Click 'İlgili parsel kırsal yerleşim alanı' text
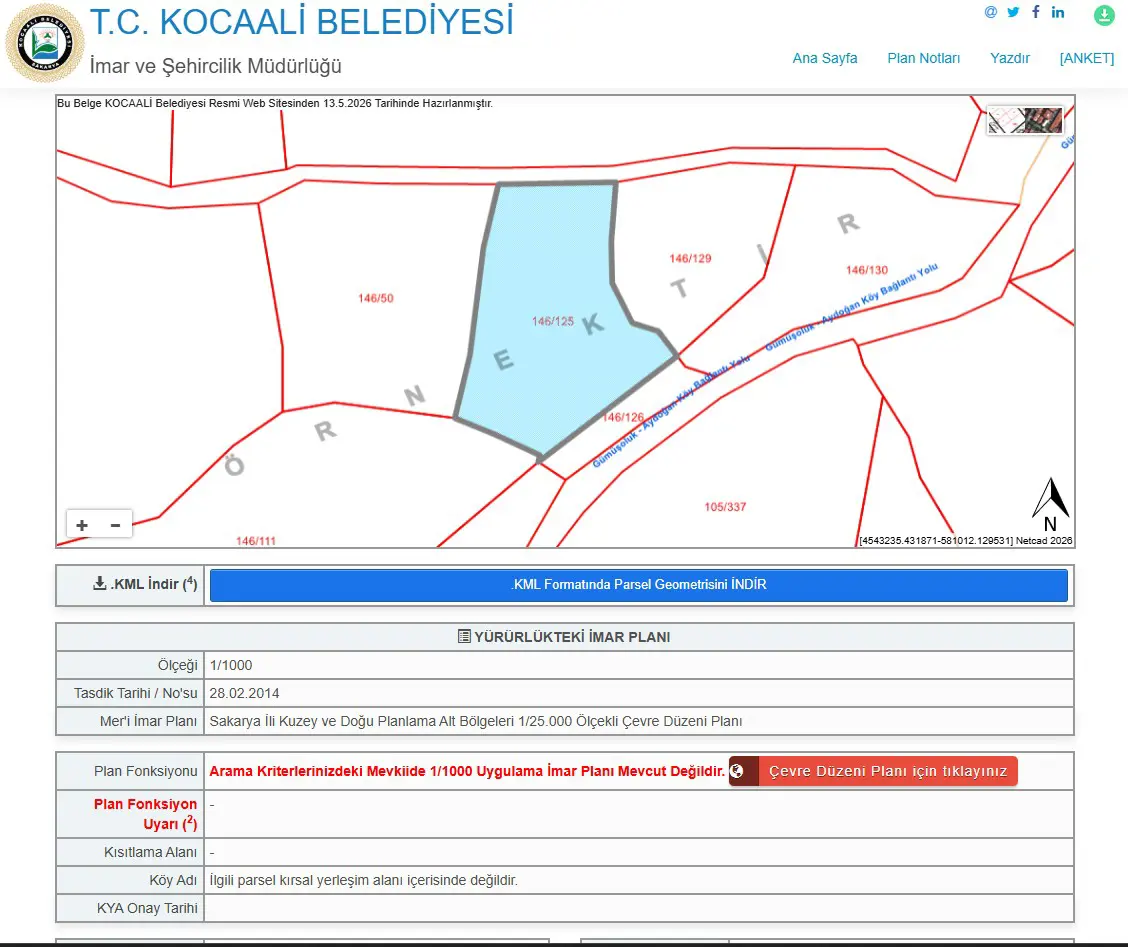 tap(363, 880)
